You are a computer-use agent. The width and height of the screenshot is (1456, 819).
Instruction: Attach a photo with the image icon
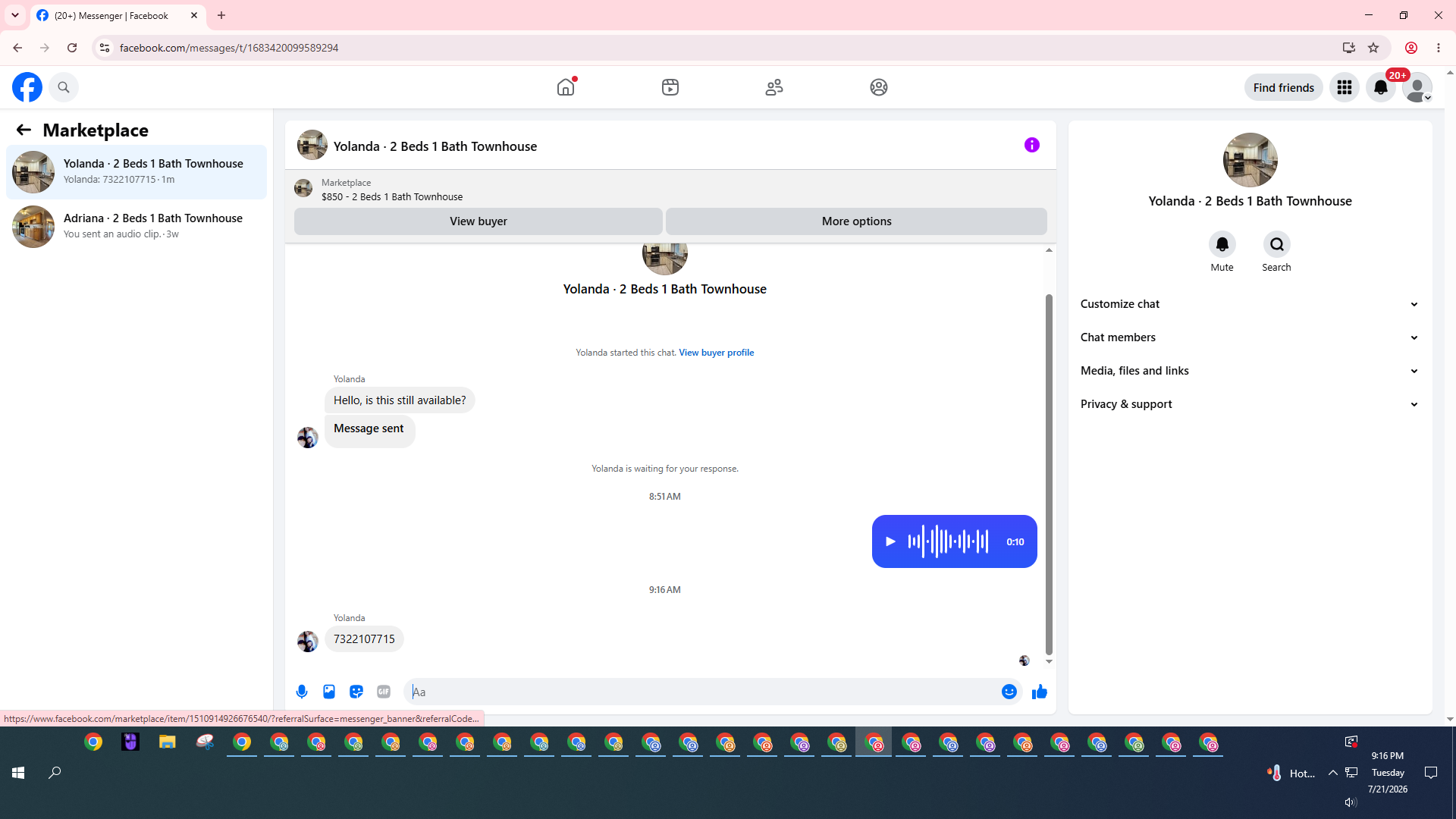coord(329,692)
